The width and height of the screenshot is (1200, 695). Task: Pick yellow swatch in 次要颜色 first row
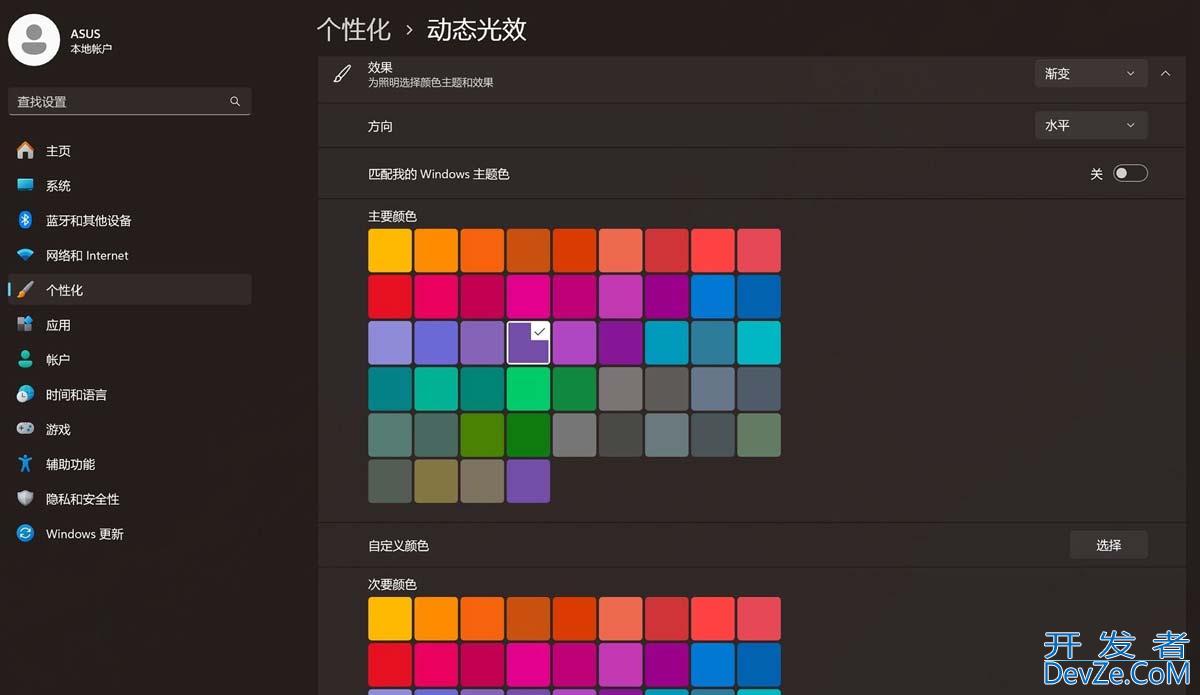click(390, 618)
